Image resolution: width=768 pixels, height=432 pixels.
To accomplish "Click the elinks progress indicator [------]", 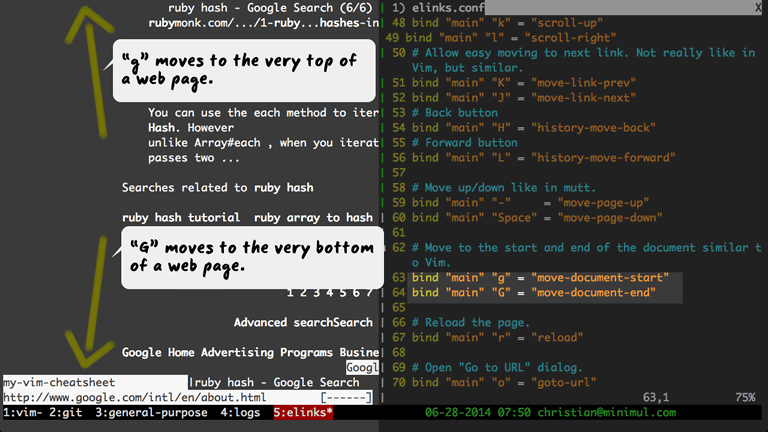I will [346, 398].
